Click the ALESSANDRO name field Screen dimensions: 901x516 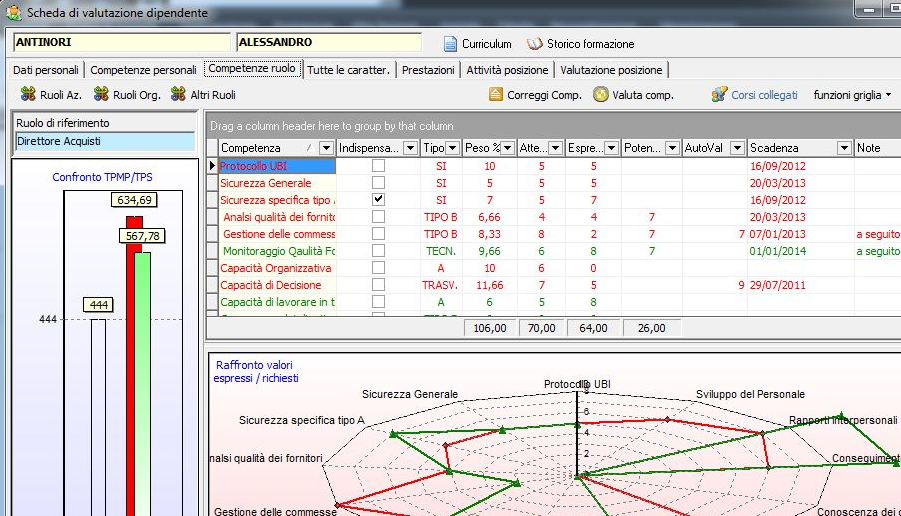point(329,42)
